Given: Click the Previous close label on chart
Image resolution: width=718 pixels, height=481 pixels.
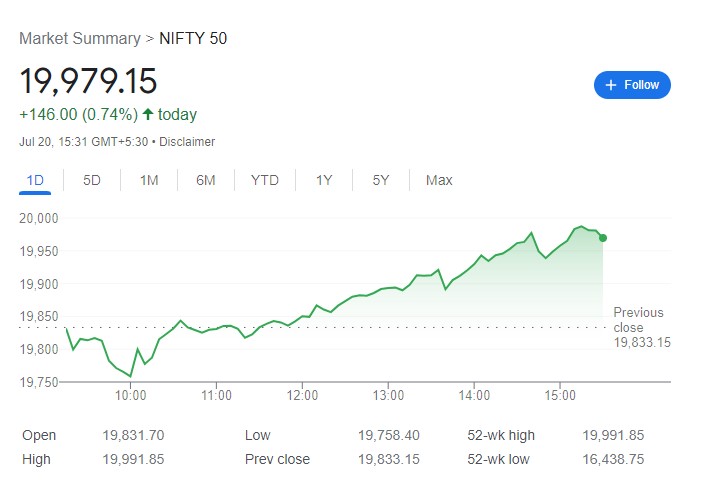Looking at the screenshot, I should click(638, 320).
